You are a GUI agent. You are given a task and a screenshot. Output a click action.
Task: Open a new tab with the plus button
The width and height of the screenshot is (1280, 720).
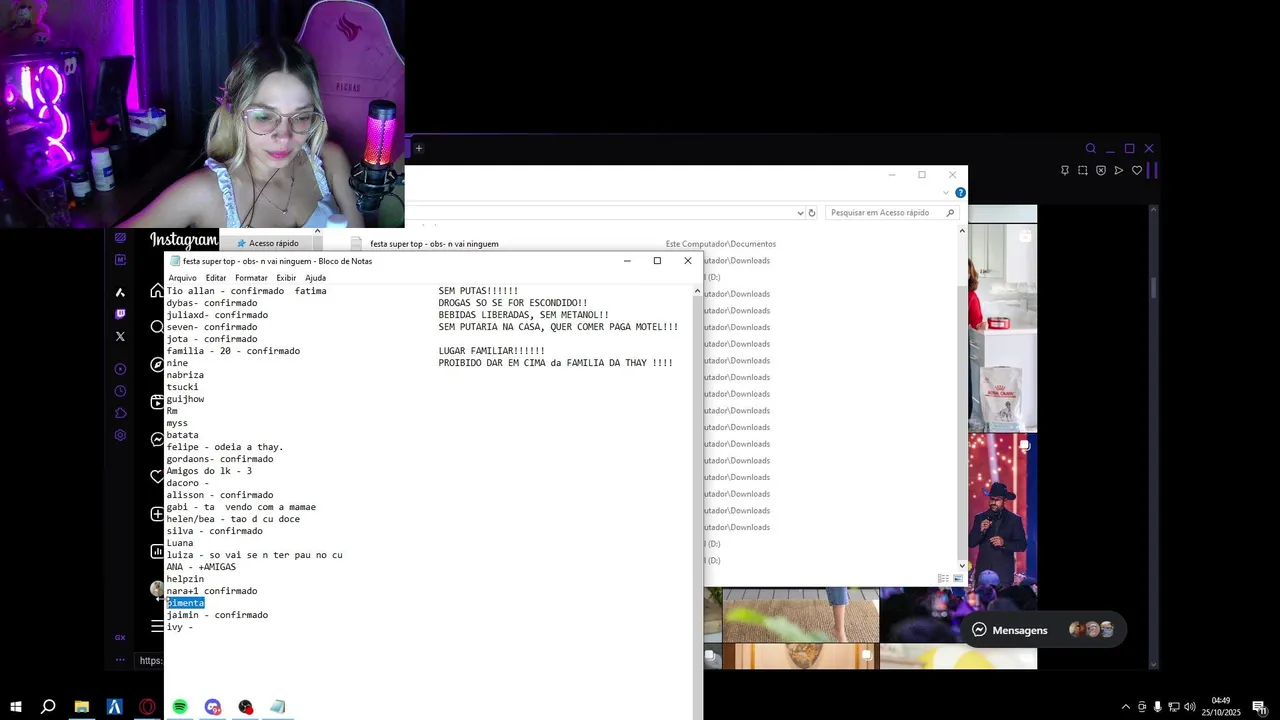[x=419, y=148]
